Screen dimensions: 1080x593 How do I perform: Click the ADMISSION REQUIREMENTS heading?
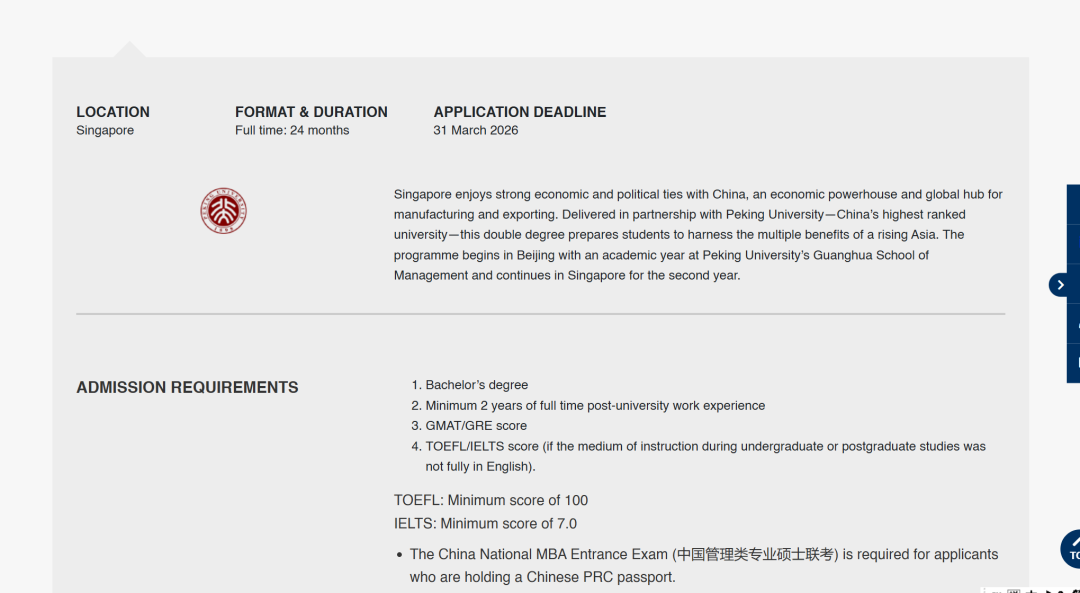point(187,388)
